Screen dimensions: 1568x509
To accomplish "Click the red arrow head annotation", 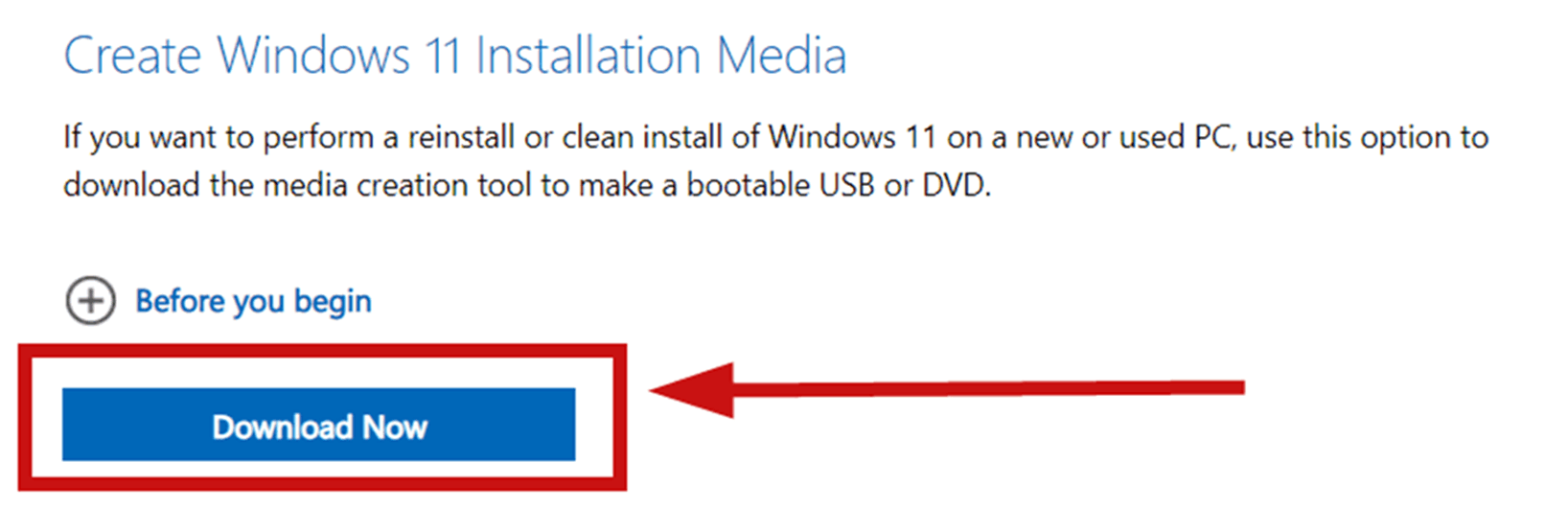I will tap(692, 389).
